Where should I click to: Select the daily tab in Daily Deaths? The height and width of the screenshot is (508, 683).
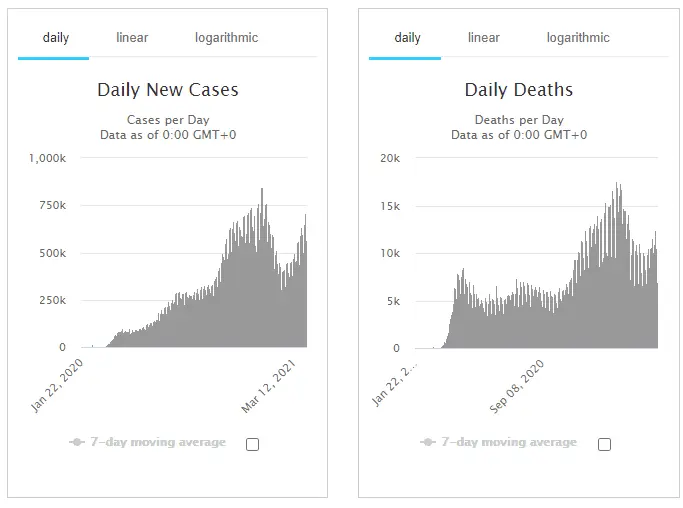(407, 38)
